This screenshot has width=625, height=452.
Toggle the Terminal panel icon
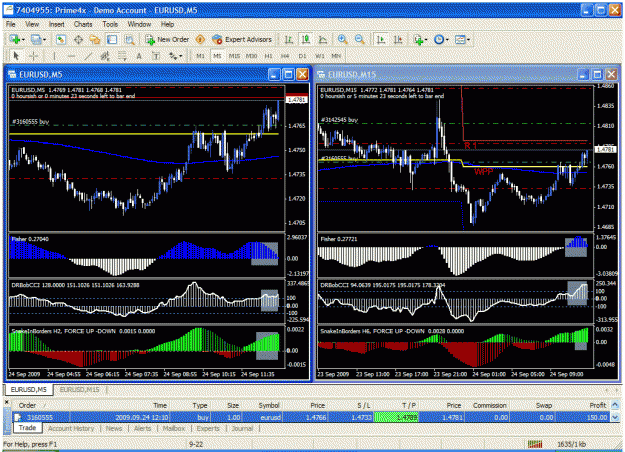112,39
